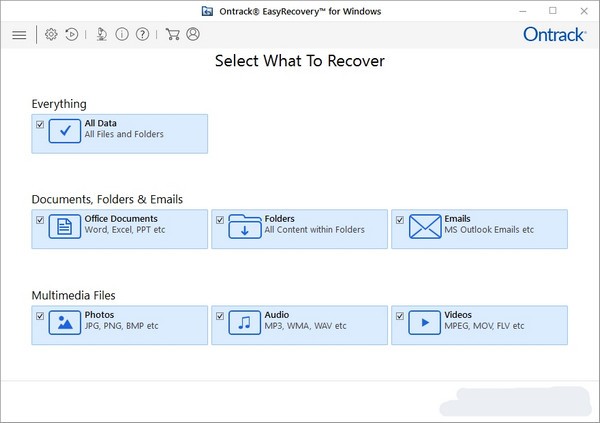Click the microscope advanced tools icon

[x=101, y=34]
